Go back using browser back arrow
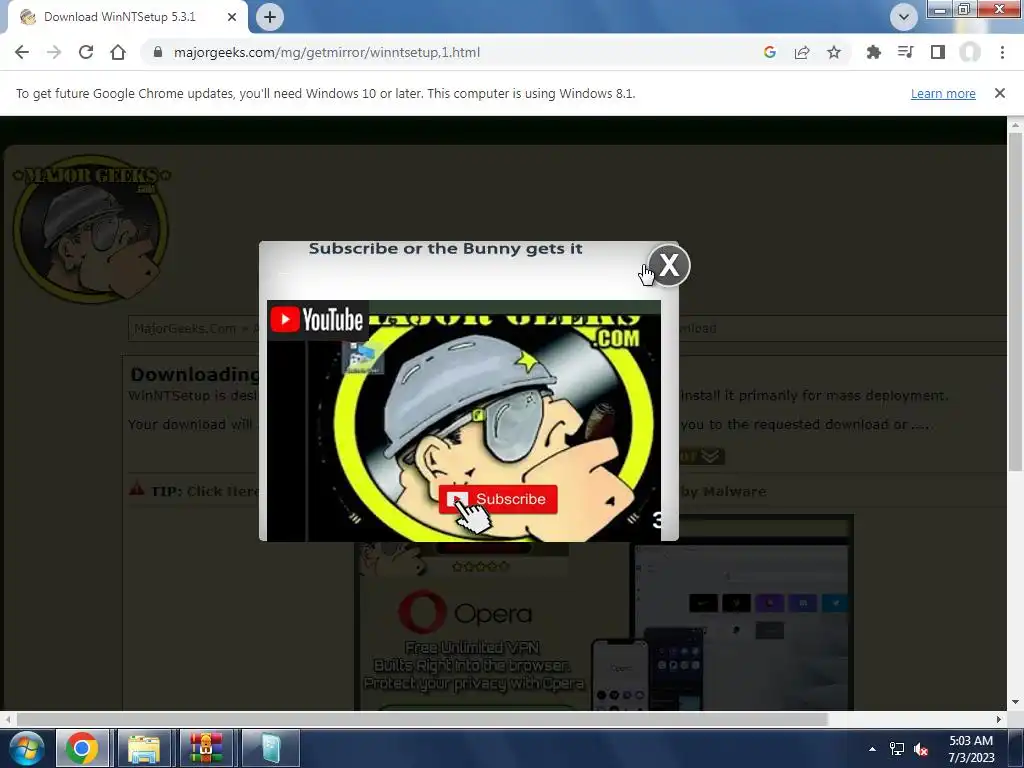Screen dimensions: 1024x768 22,52
